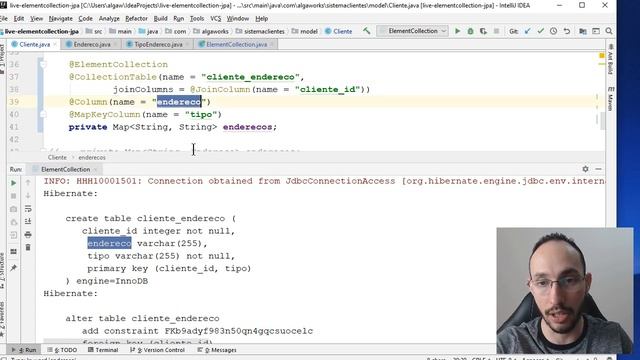Open the Window menu
This screenshot has width=640, height=360.
238,19
